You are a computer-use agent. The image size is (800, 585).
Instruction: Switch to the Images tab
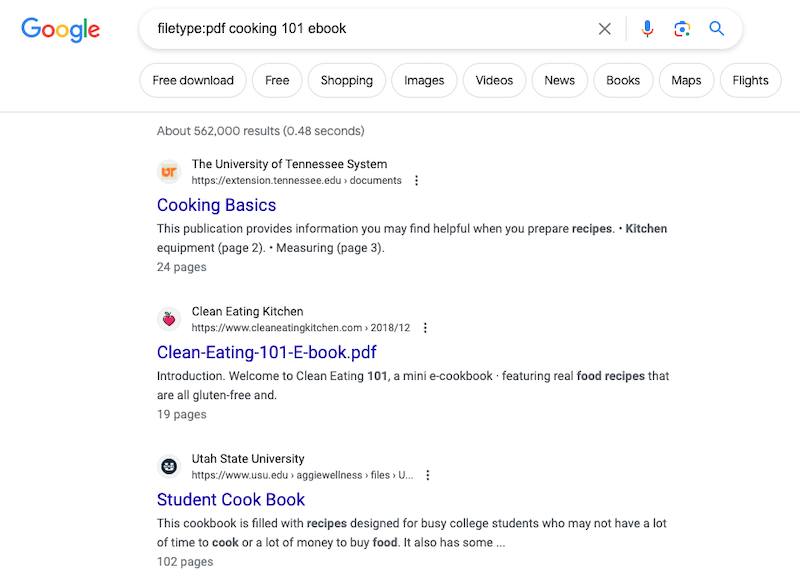[x=424, y=80]
